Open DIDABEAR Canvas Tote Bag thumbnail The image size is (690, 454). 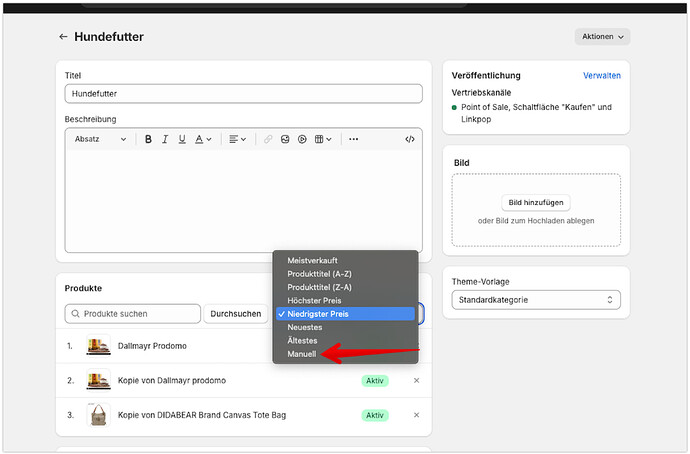(x=98, y=415)
